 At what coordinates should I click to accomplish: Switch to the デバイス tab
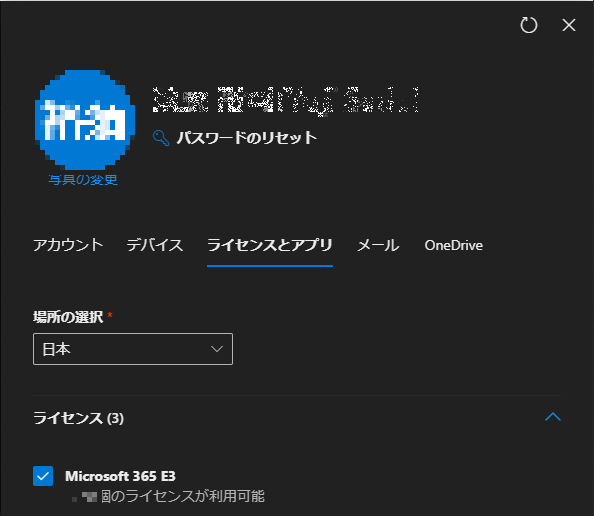point(155,245)
